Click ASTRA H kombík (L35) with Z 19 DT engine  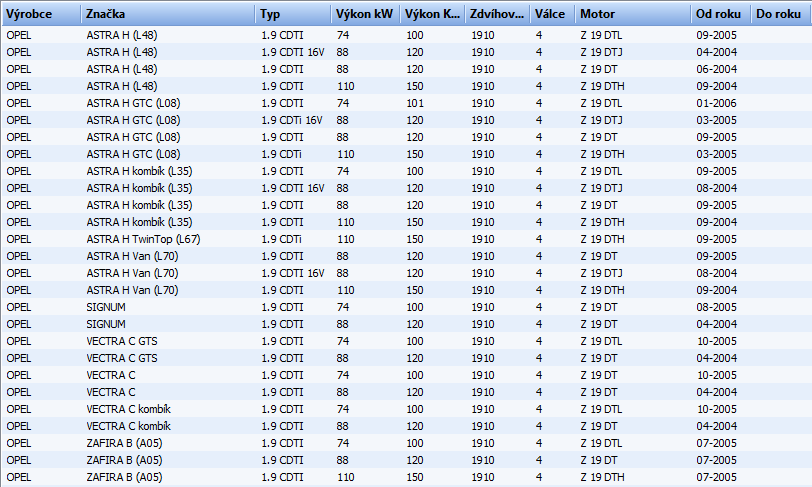pyautogui.click(x=406, y=205)
